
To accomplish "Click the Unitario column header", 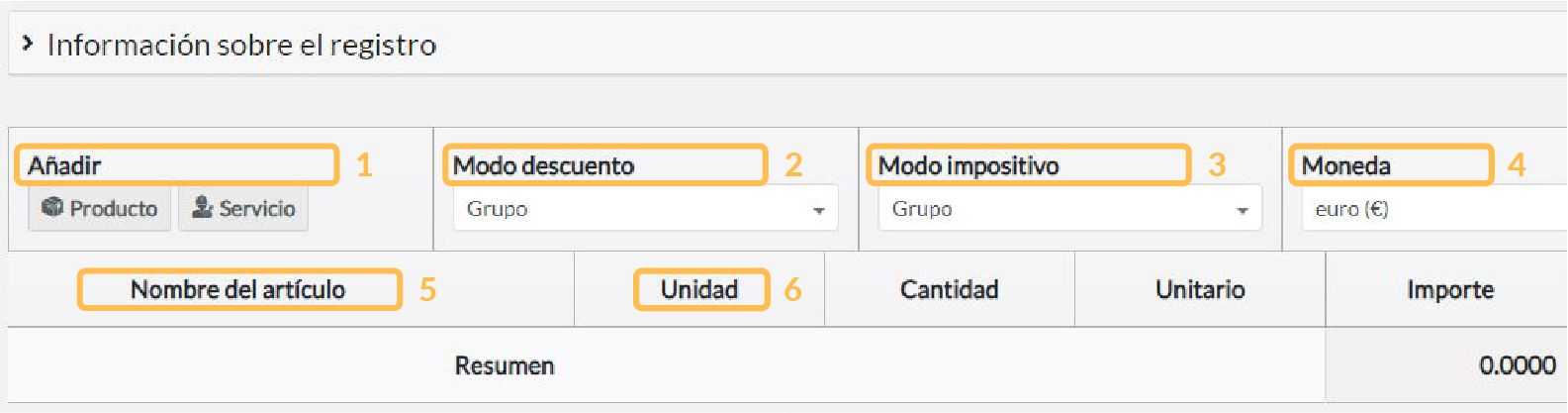I will (1200, 289).
